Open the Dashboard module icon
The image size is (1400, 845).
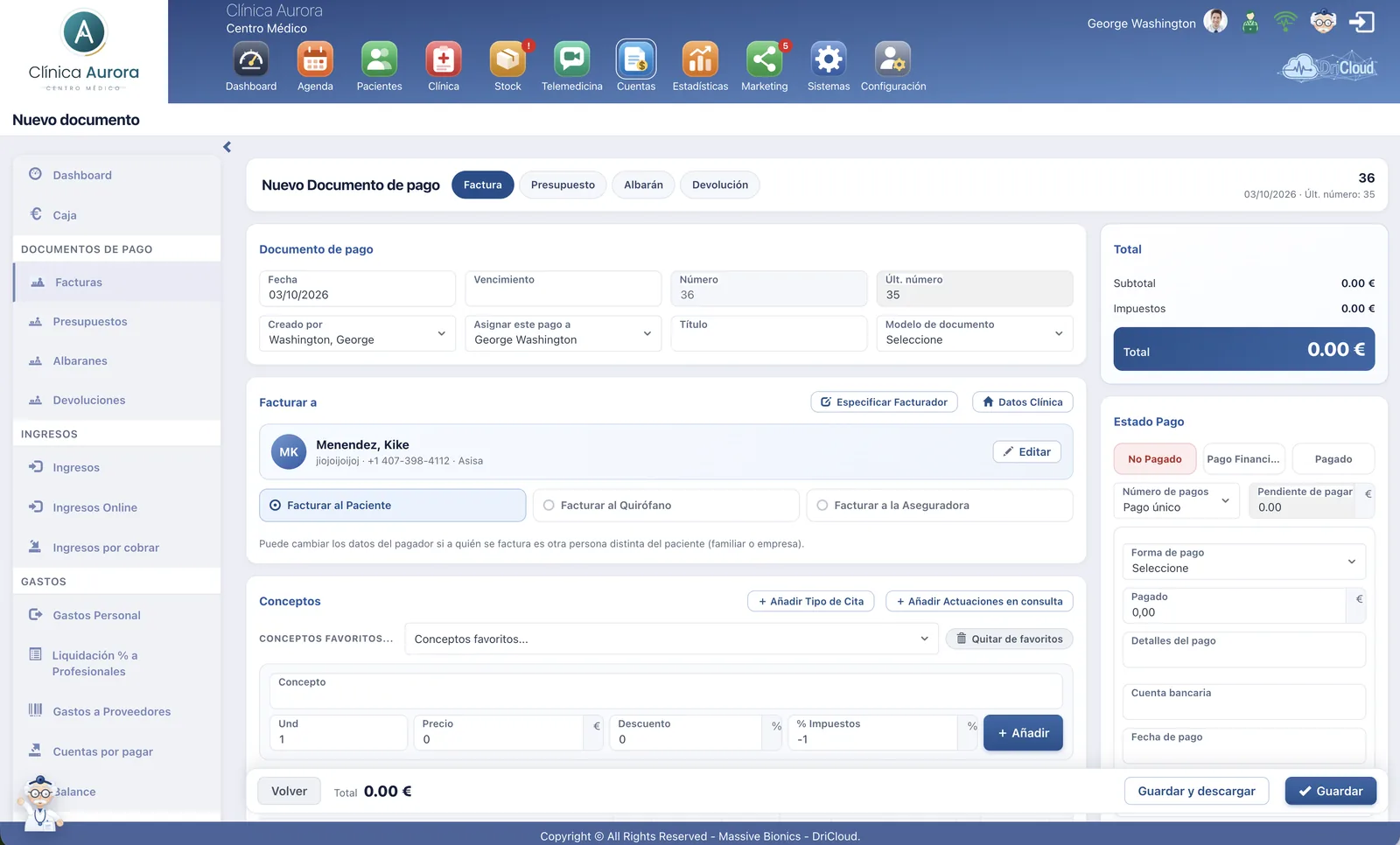tap(251, 59)
